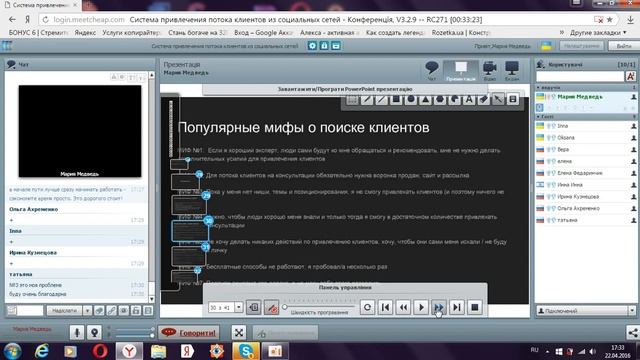Select user Ирина Кузнецова in guest list
640x360 pixels.
point(586,197)
